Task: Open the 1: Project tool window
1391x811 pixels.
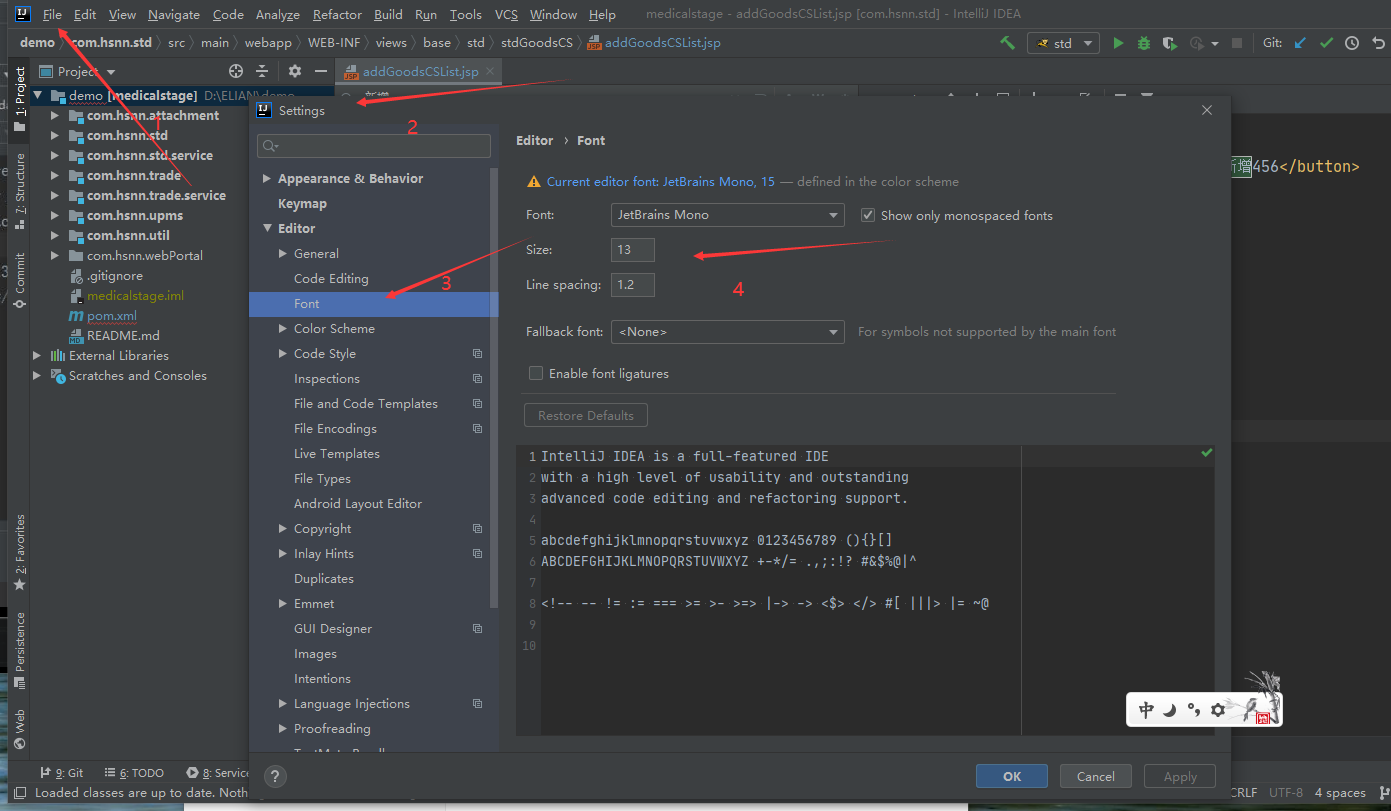Action: pyautogui.click(x=19, y=100)
